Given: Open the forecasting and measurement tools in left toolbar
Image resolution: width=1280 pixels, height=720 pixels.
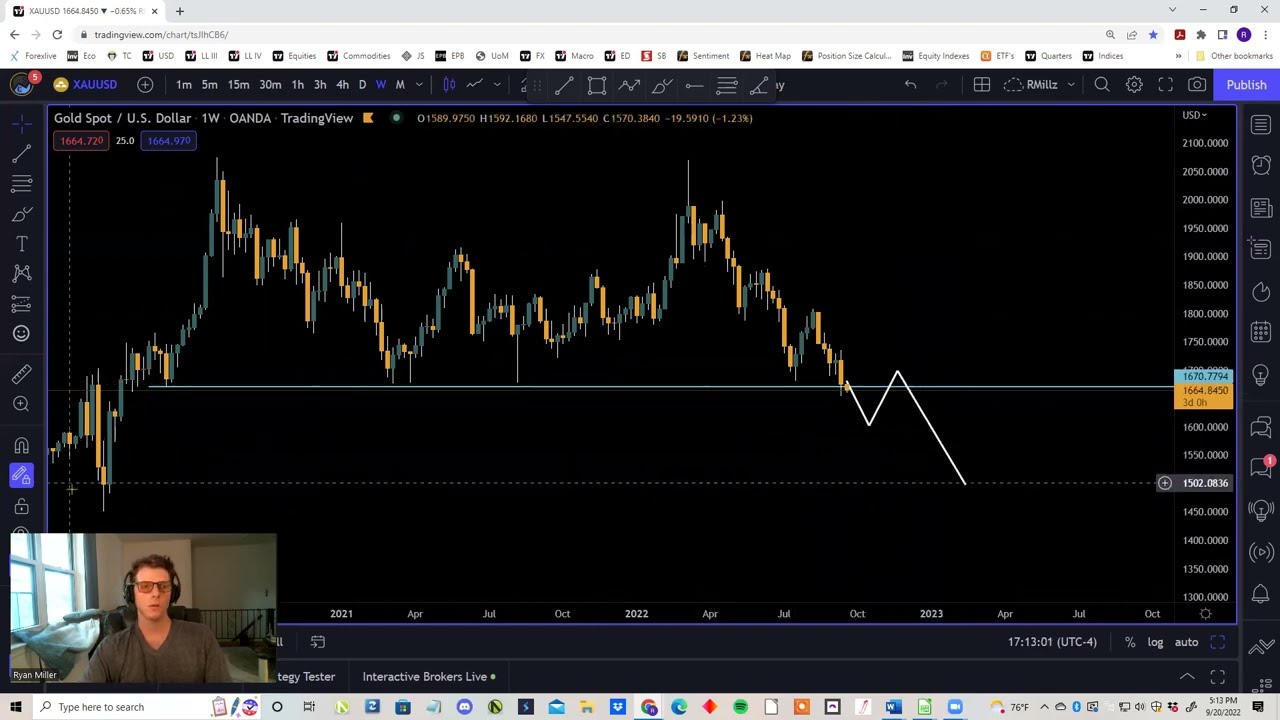Looking at the screenshot, I should coord(21,304).
